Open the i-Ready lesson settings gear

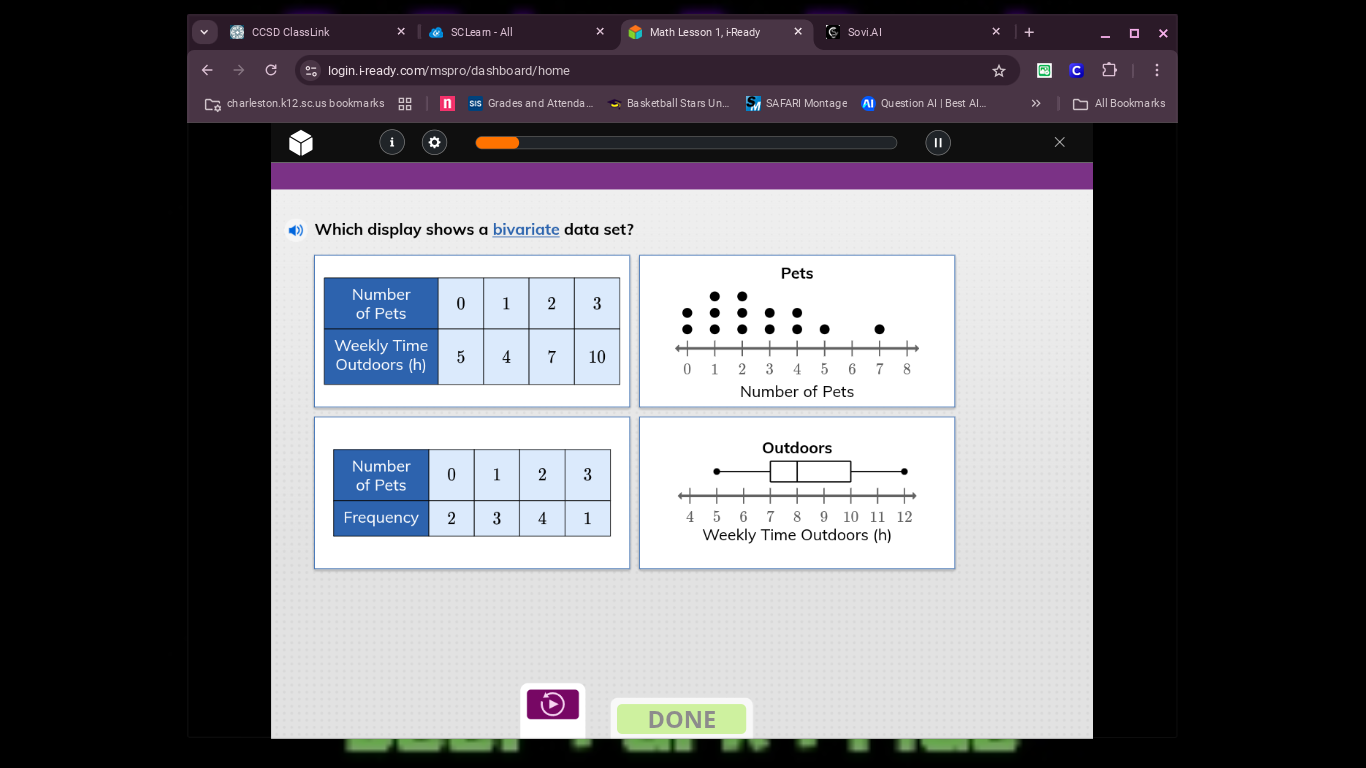click(x=434, y=142)
